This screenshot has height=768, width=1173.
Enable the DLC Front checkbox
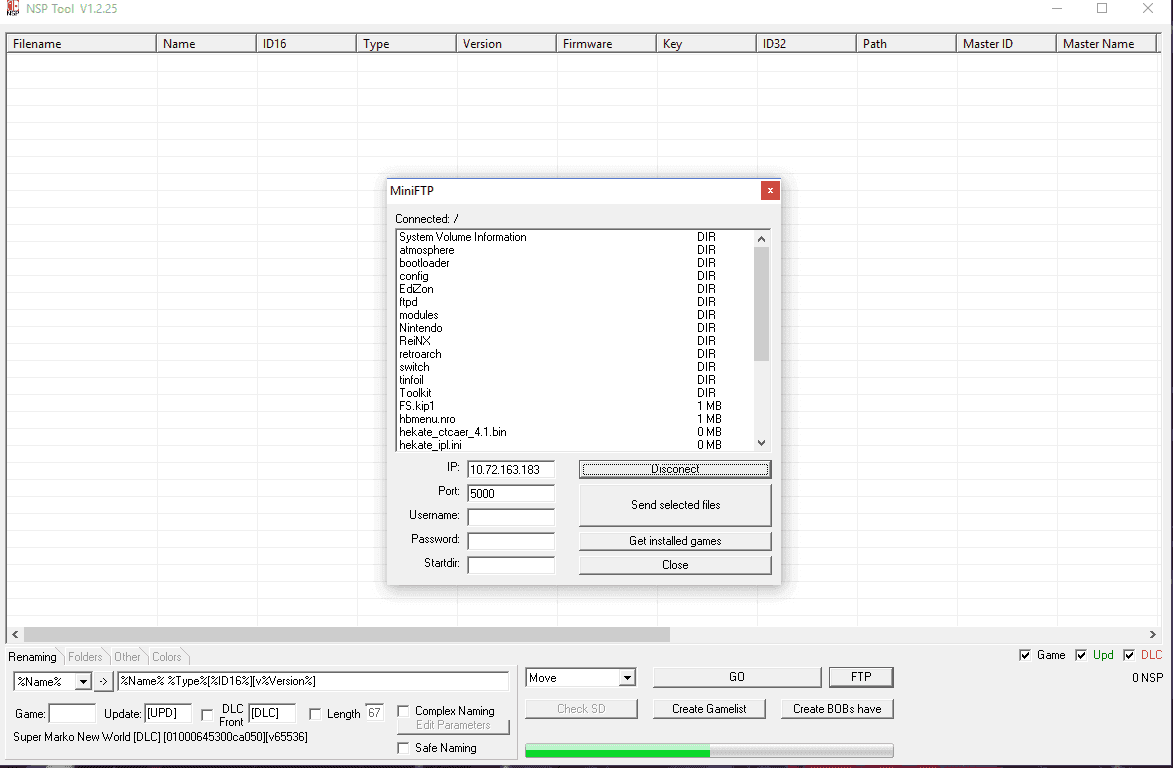pyautogui.click(x=207, y=715)
